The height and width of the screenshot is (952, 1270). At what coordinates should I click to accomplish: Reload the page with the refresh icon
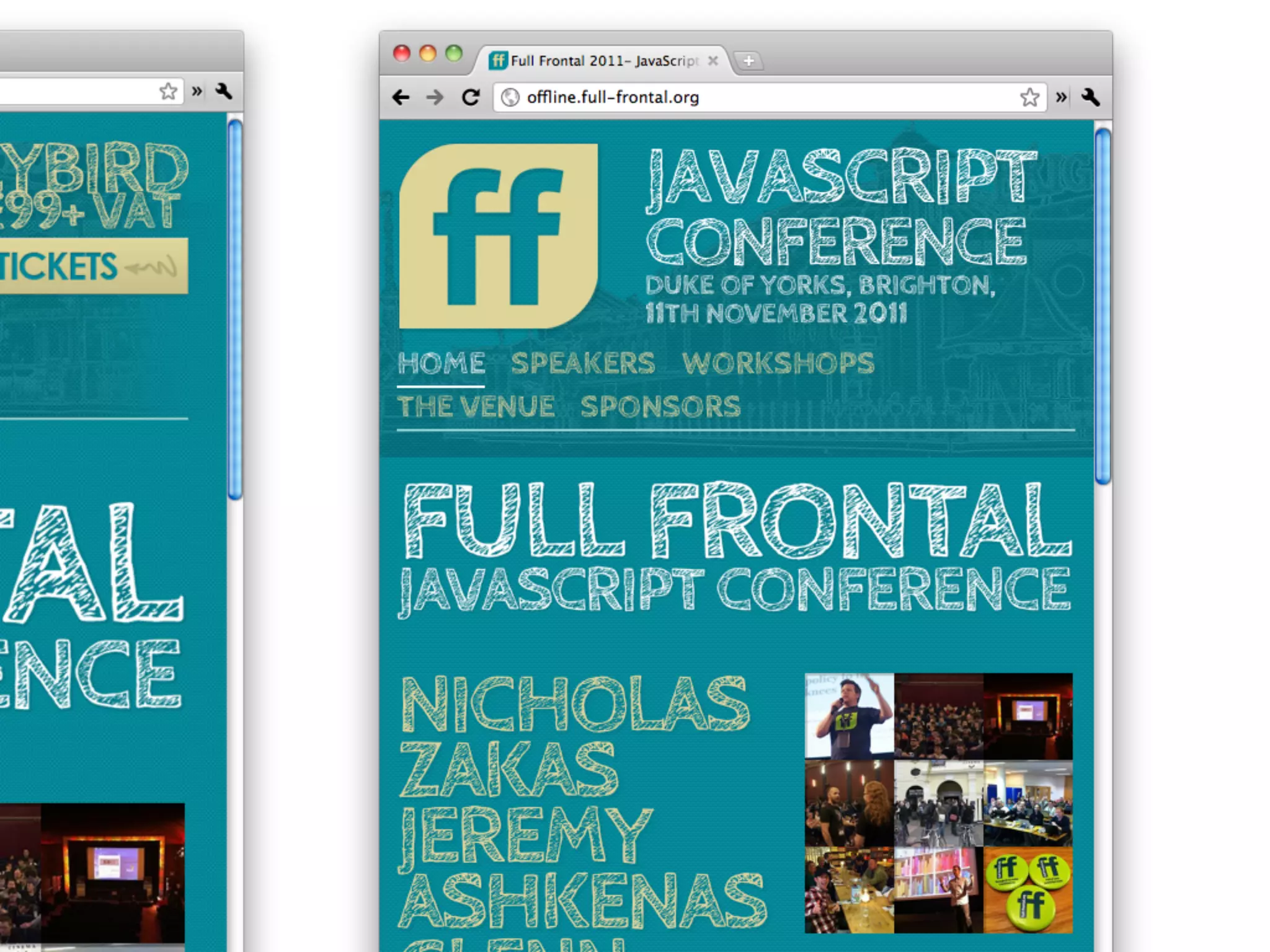(471, 97)
